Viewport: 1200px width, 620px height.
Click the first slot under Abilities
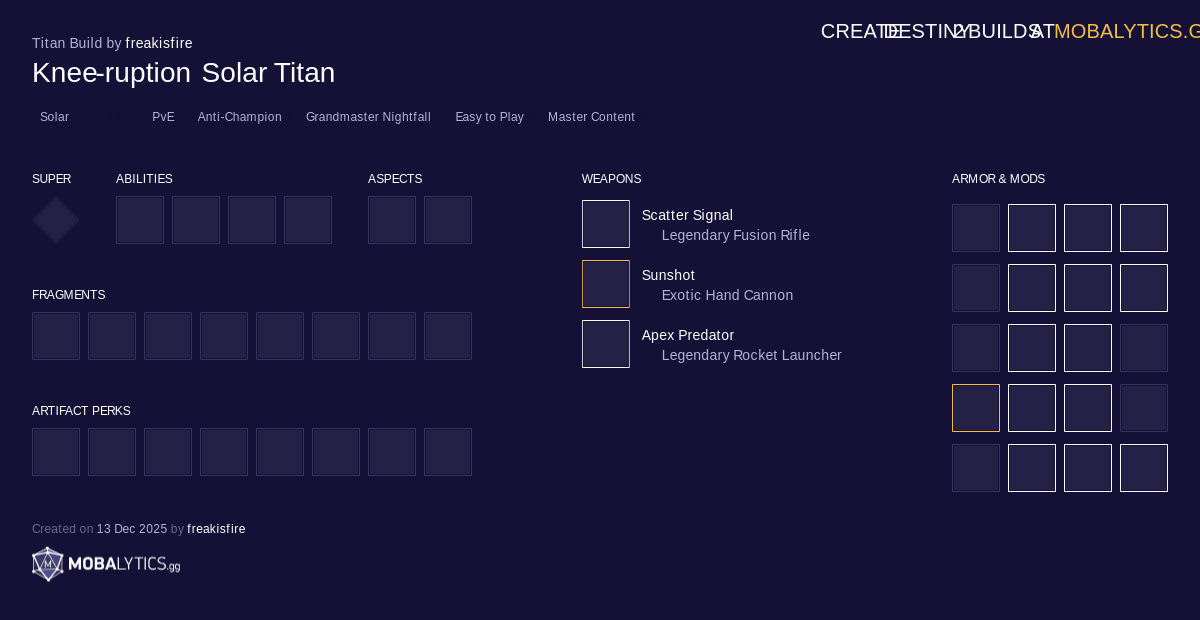click(140, 220)
